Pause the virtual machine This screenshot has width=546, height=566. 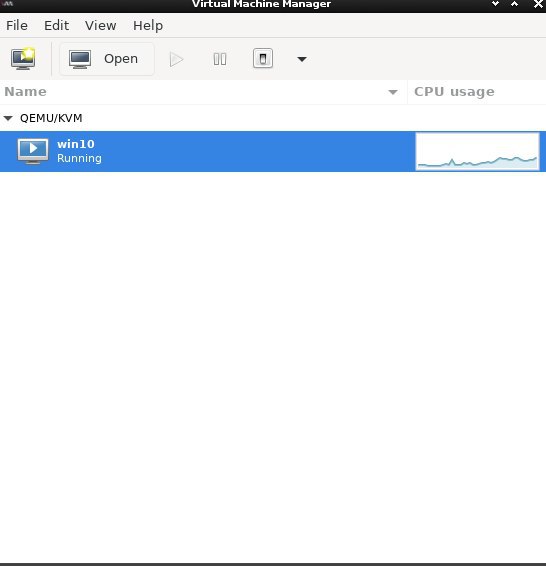coord(220,59)
